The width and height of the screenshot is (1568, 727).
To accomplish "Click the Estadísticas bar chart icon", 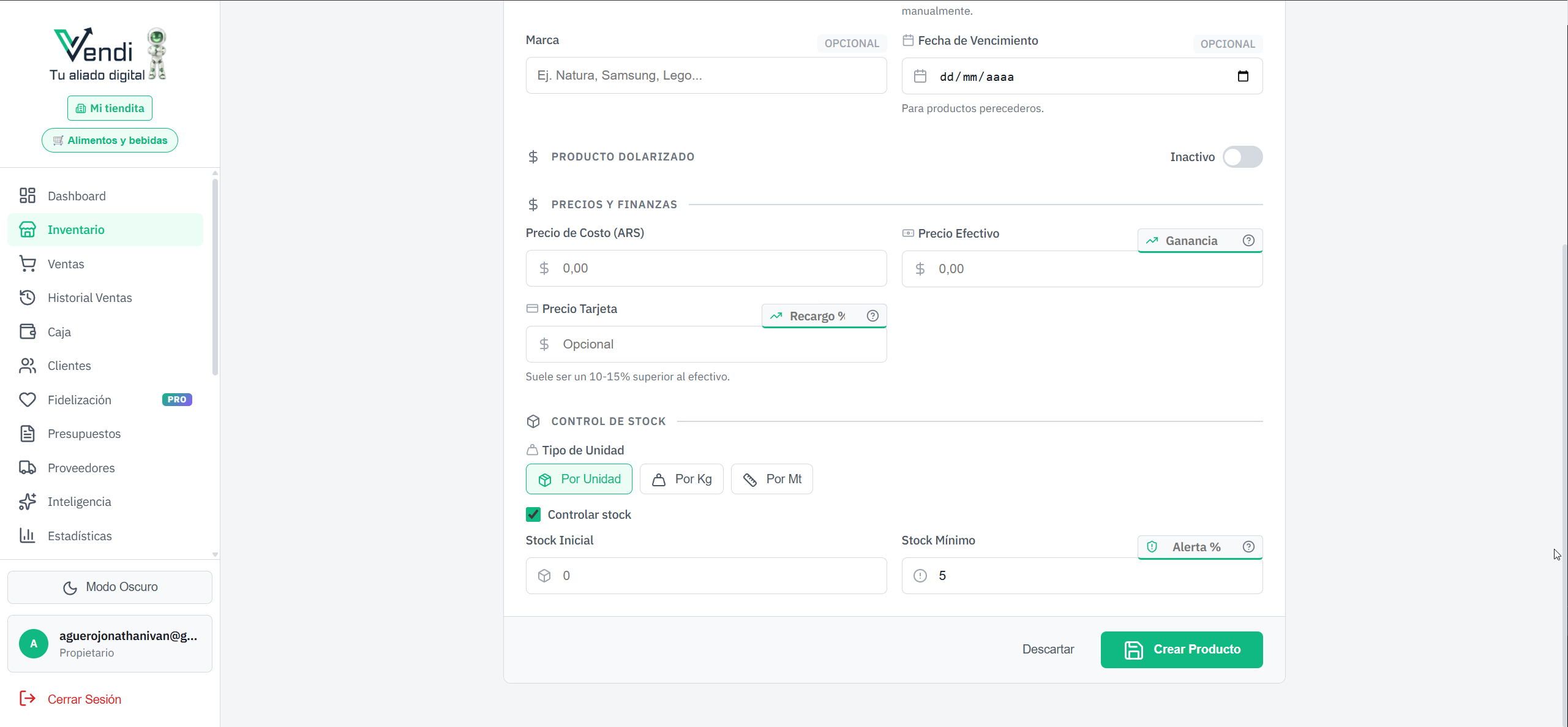I will pos(28,536).
